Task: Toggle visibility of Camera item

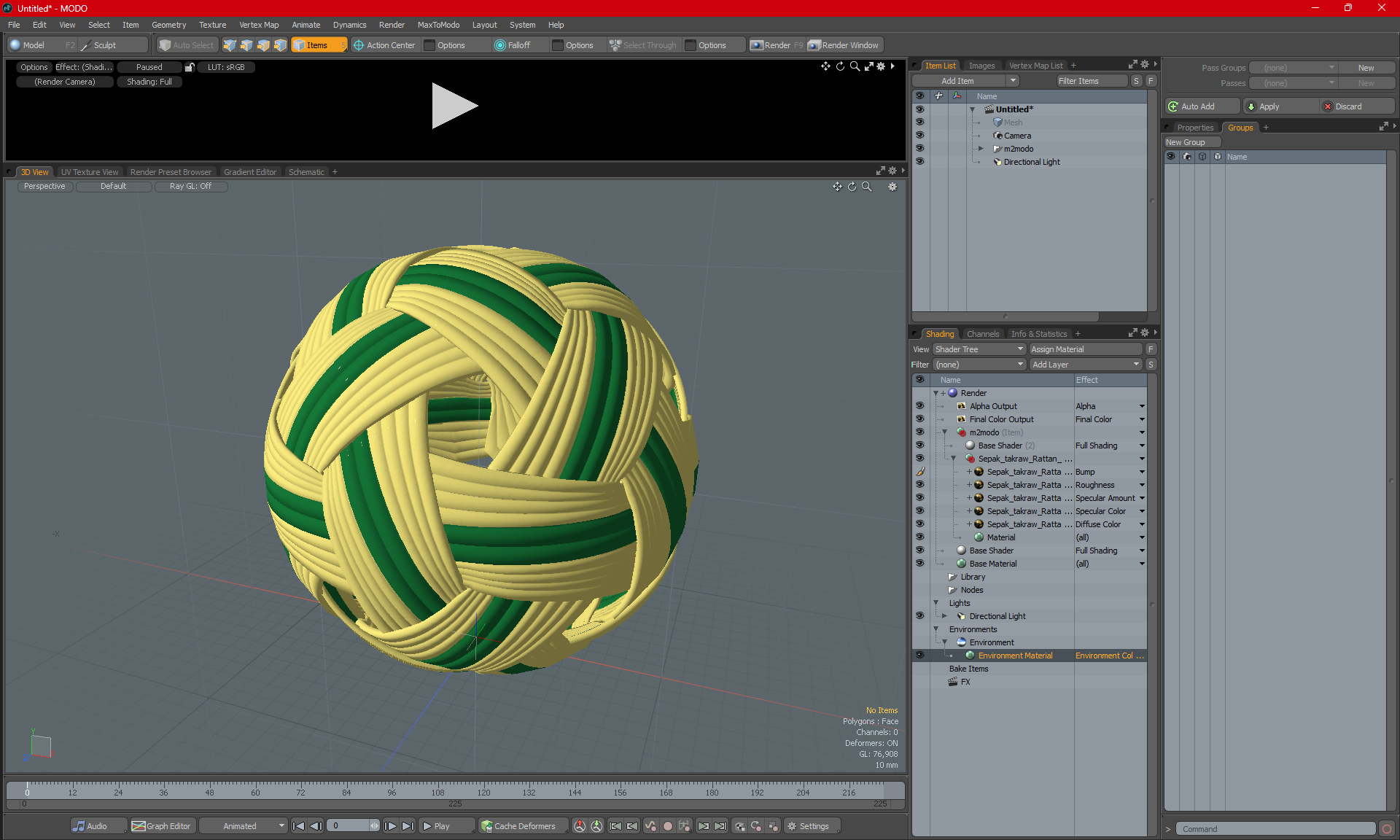Action: coord(919,135)
